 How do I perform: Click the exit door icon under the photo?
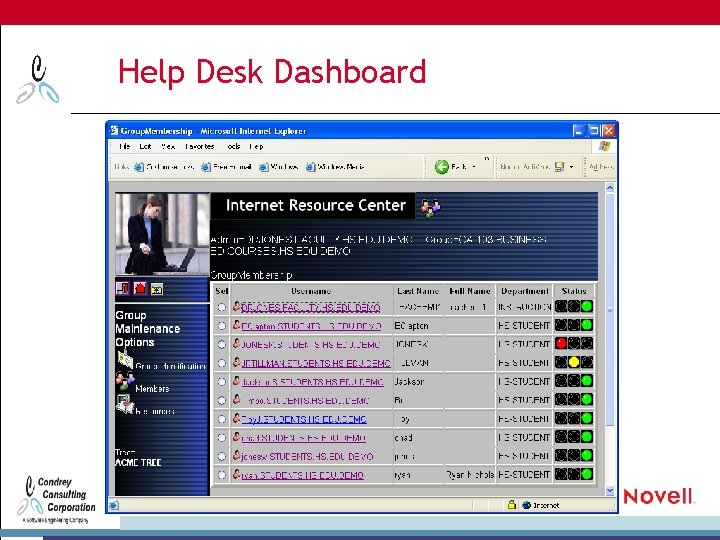click(123, 288)
